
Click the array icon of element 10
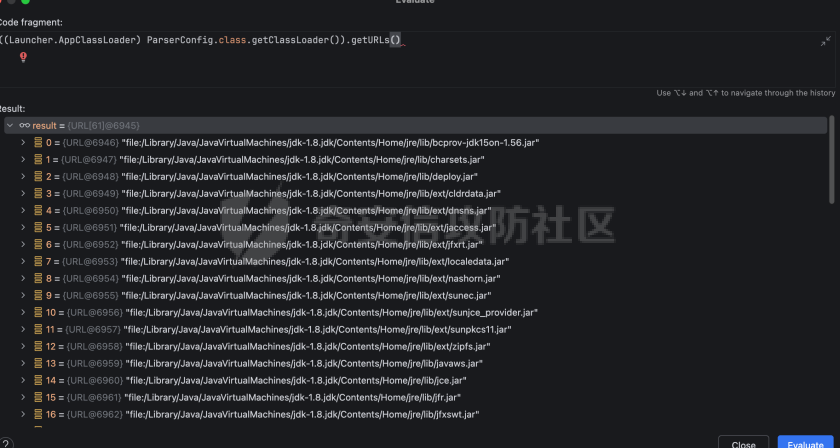pos(38,312)
